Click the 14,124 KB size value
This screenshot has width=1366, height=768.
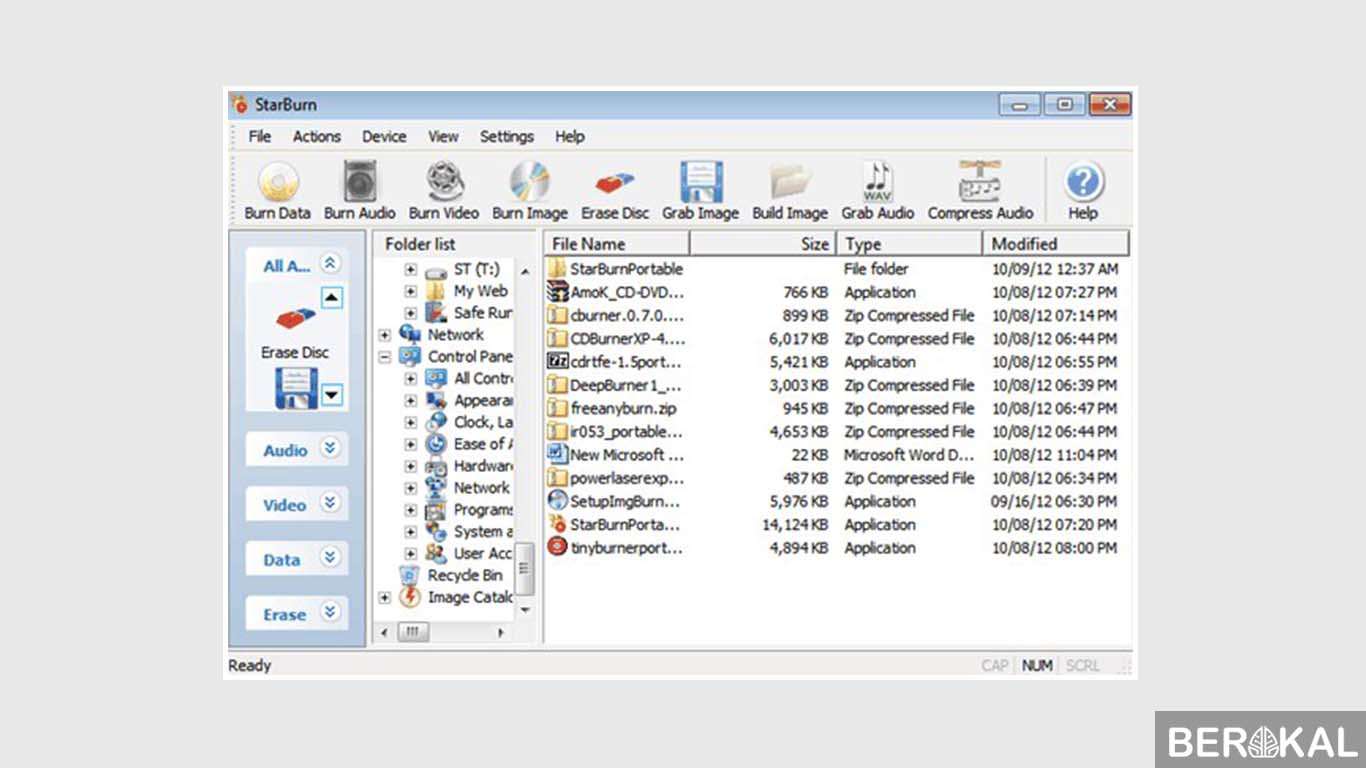coord(796,524)
